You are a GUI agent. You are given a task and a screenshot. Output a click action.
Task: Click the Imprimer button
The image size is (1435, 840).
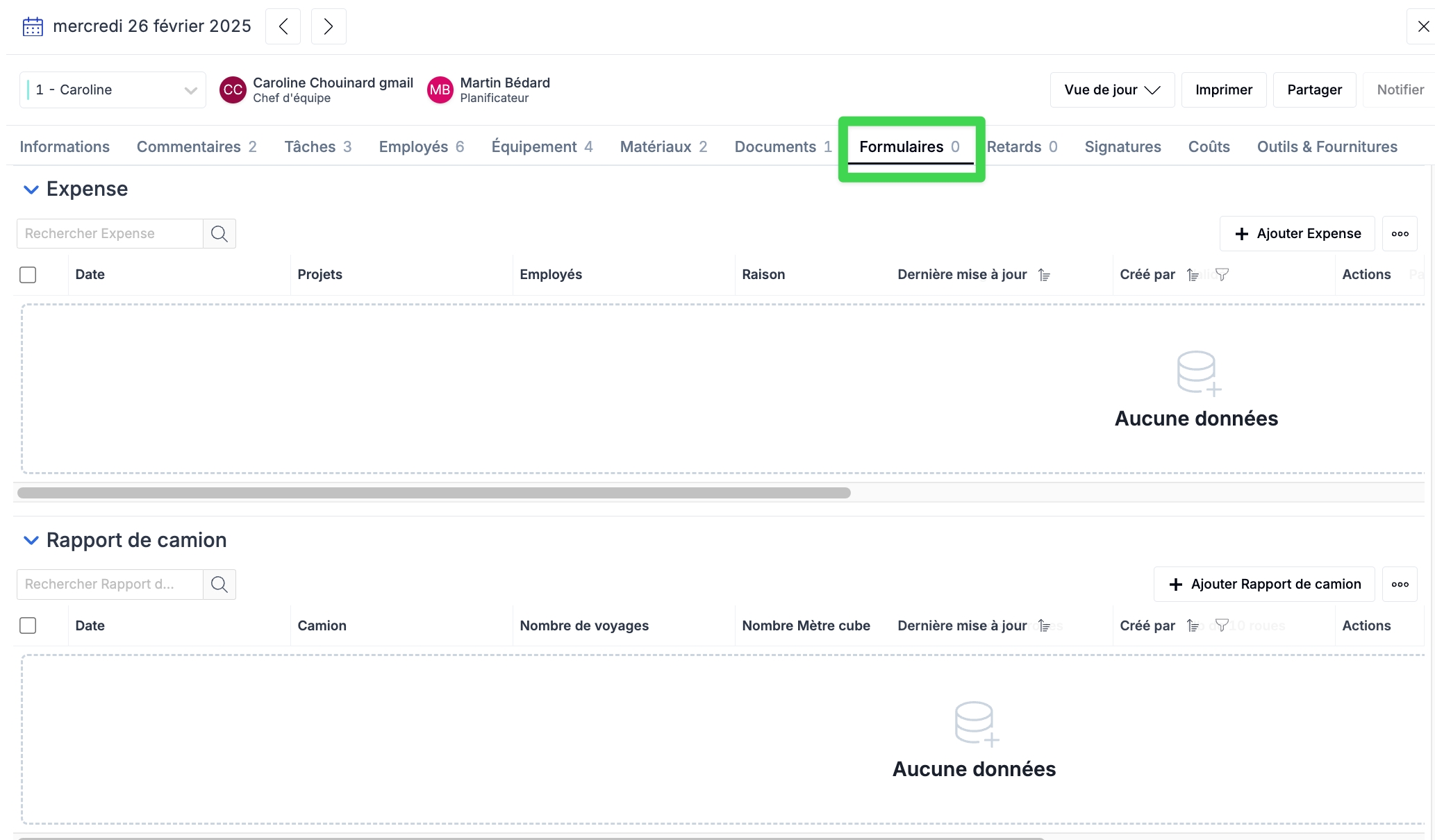[x=1223, y=90]
